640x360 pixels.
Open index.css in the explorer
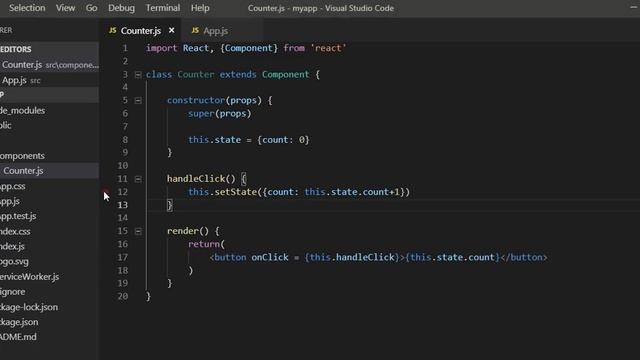tap(15, 231)
